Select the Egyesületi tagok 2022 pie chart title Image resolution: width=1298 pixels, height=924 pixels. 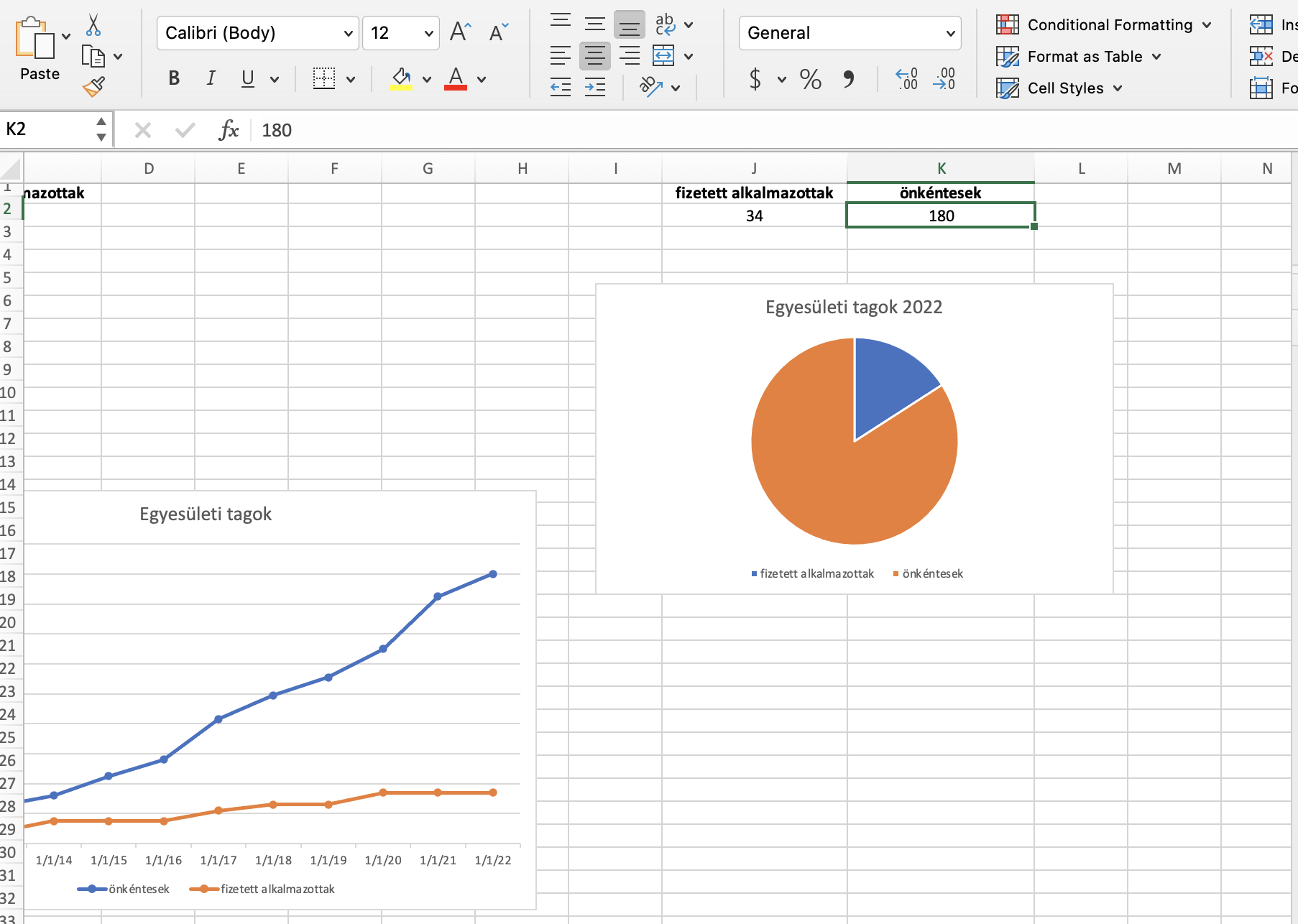853,308
